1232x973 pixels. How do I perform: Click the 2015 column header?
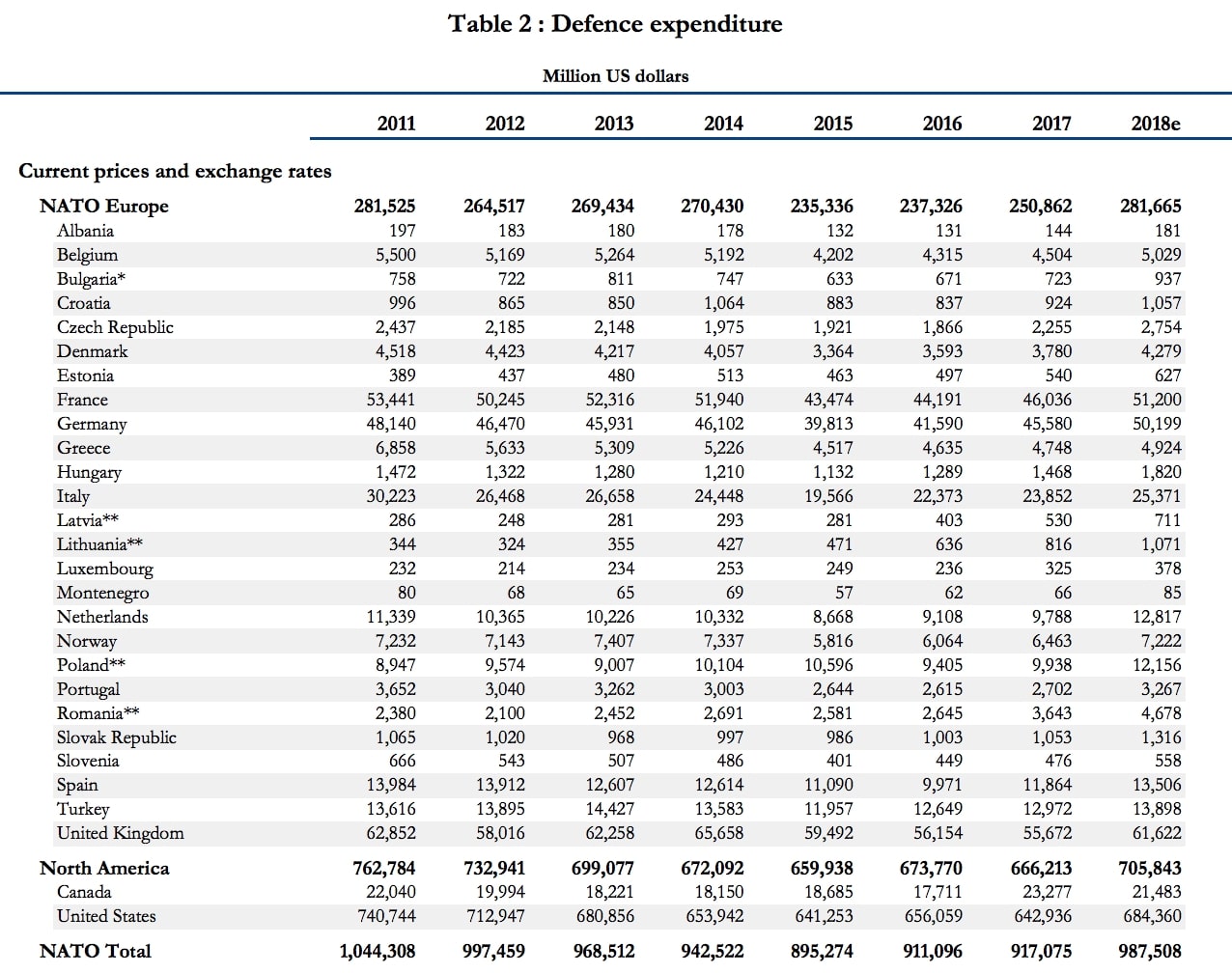(x=833, y=124)
